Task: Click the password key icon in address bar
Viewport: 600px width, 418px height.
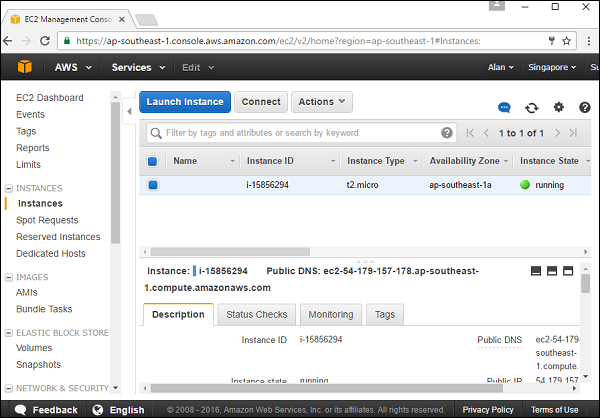Action: click(x=552, y=41)
